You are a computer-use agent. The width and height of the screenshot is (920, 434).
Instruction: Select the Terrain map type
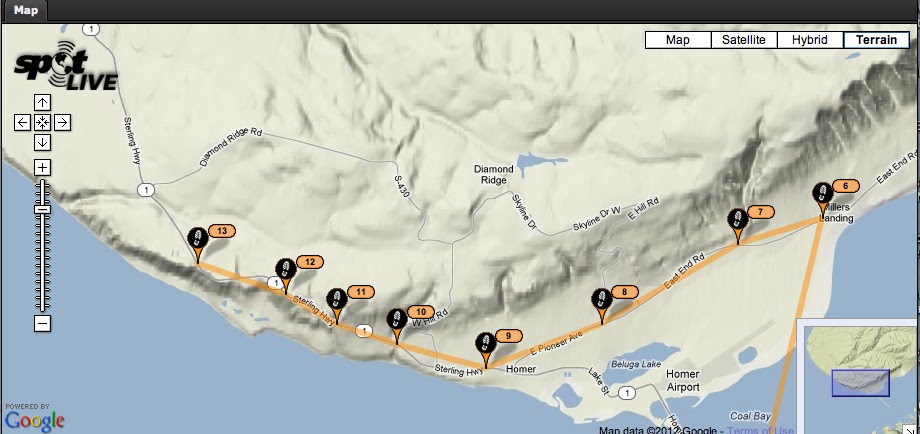point(877,40)
